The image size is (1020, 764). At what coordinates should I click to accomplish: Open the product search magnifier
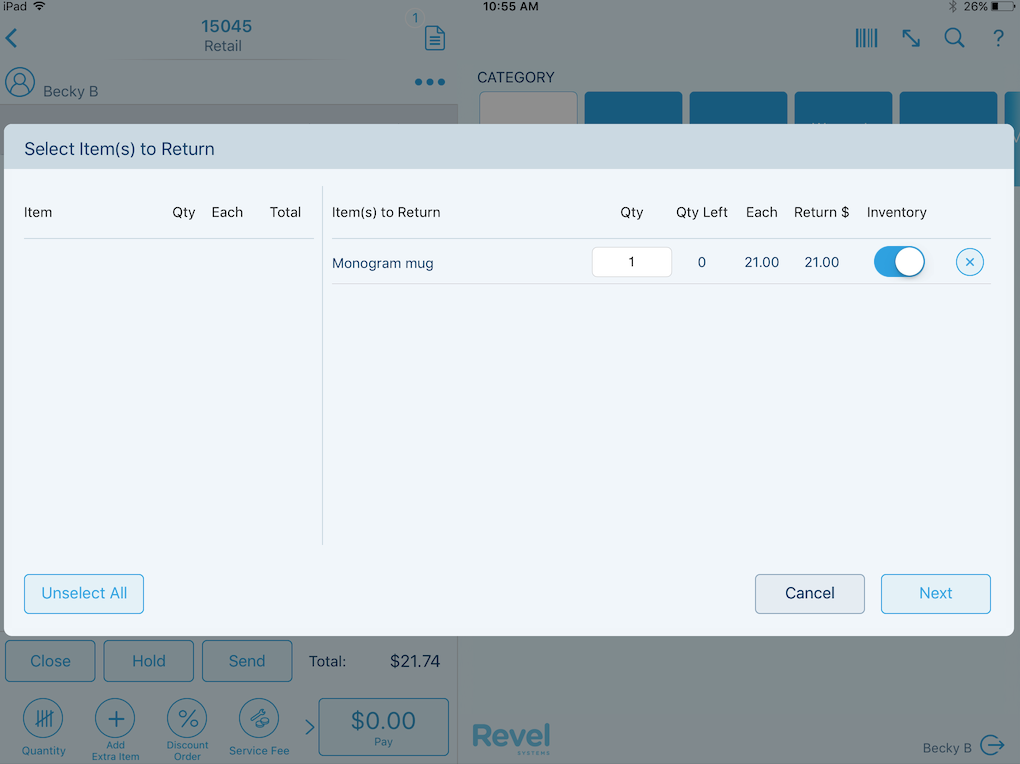coord(954,38)
